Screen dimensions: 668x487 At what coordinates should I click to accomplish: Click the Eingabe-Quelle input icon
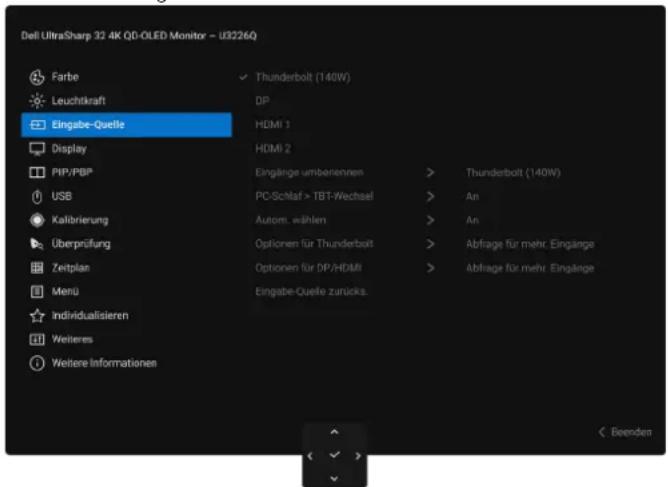[37, 125]
